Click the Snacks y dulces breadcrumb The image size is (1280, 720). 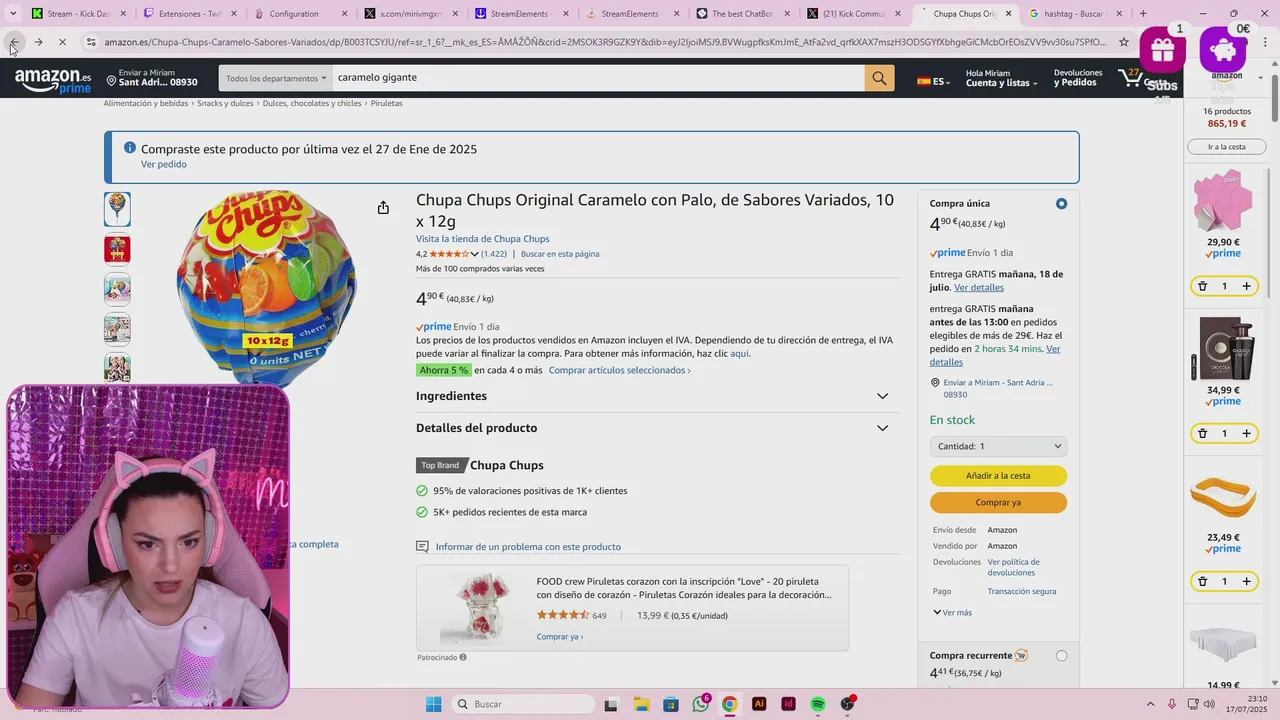click(x=225, y=103)
